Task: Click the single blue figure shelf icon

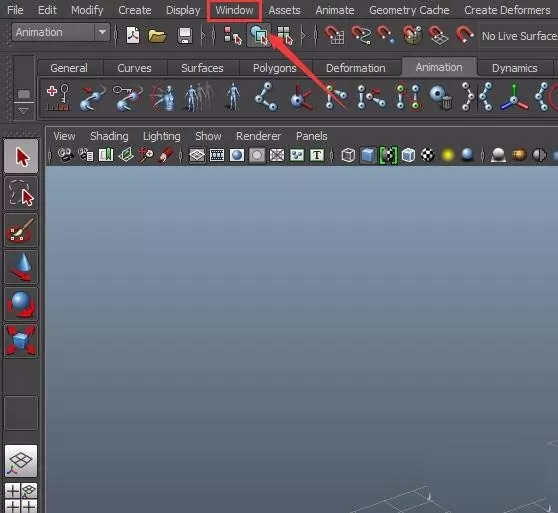Action: 233,97
